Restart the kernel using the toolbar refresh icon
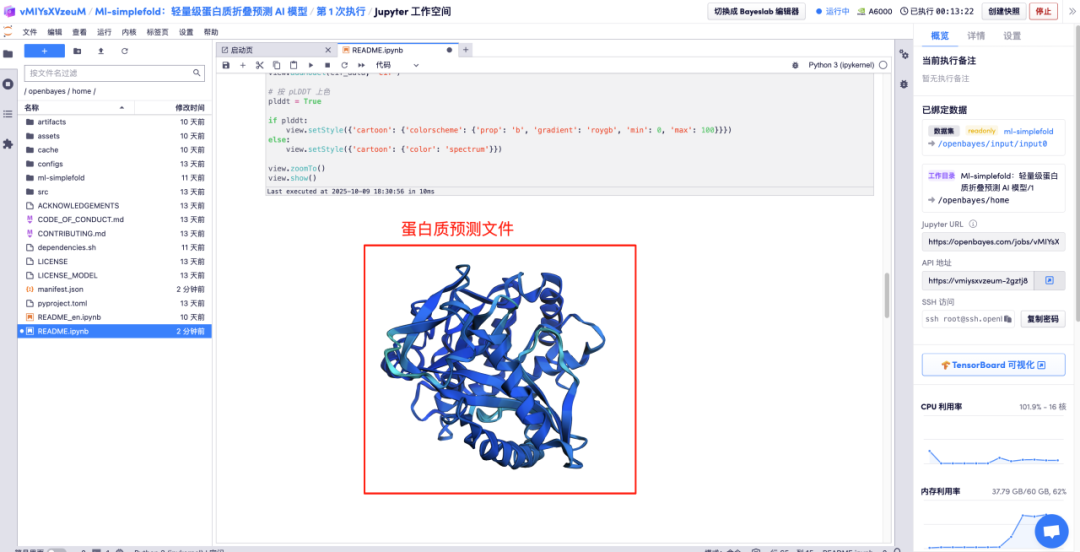The image size is (1080, 552). pos(344,65)
